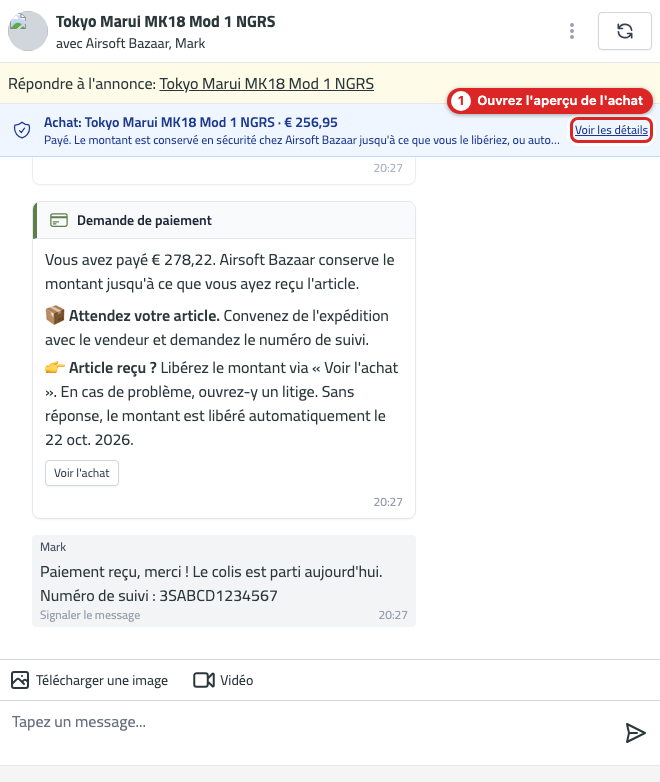Focus the 'Tapez un message...' input field
This screenshot has height=782, width=660.
309,732
